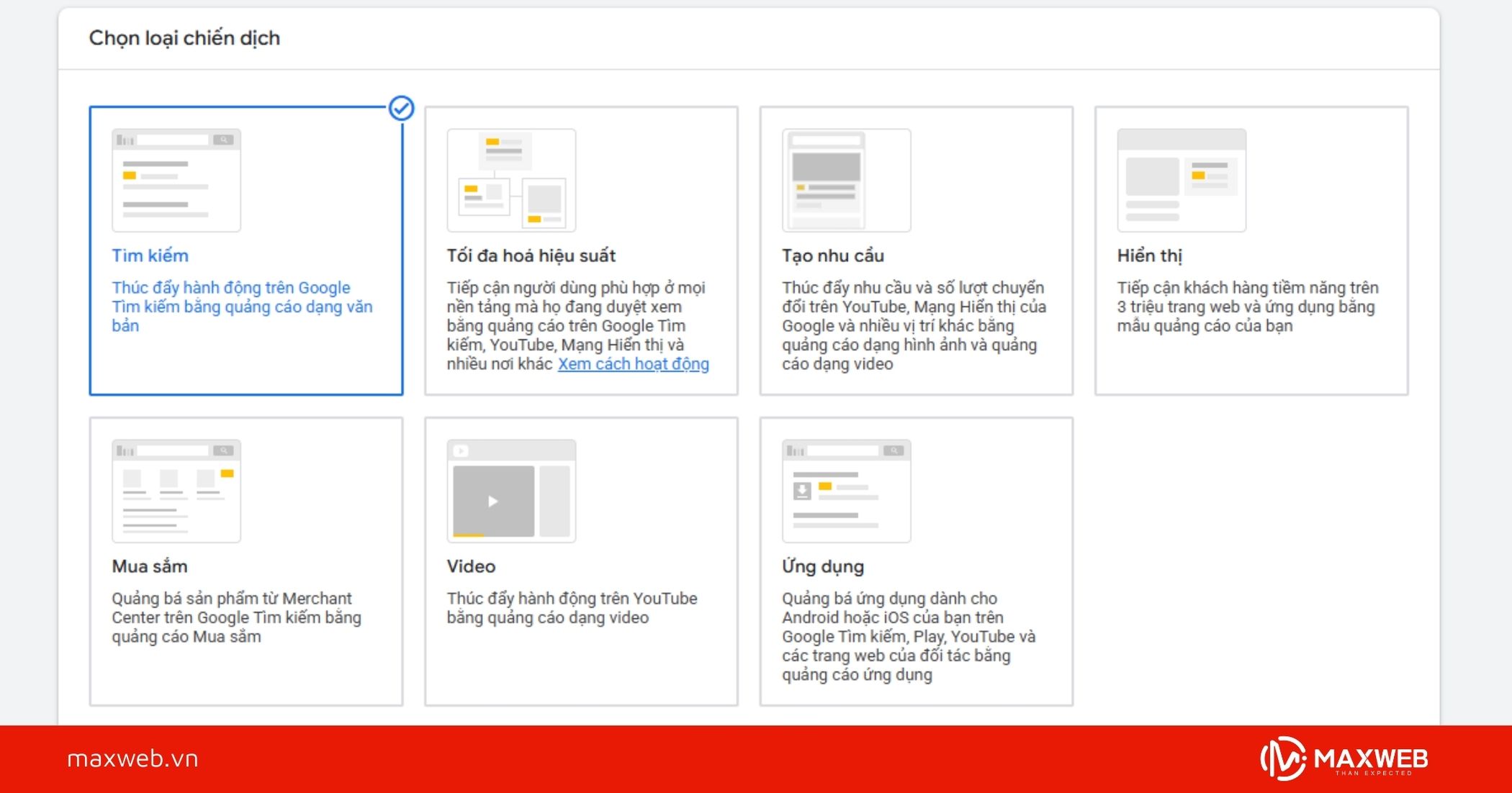Viewport: 1512px width, 793px height.
Task: Select the Tạo nhu cầu campaign title
Action: pyautogui.click(x=833, y=256)
